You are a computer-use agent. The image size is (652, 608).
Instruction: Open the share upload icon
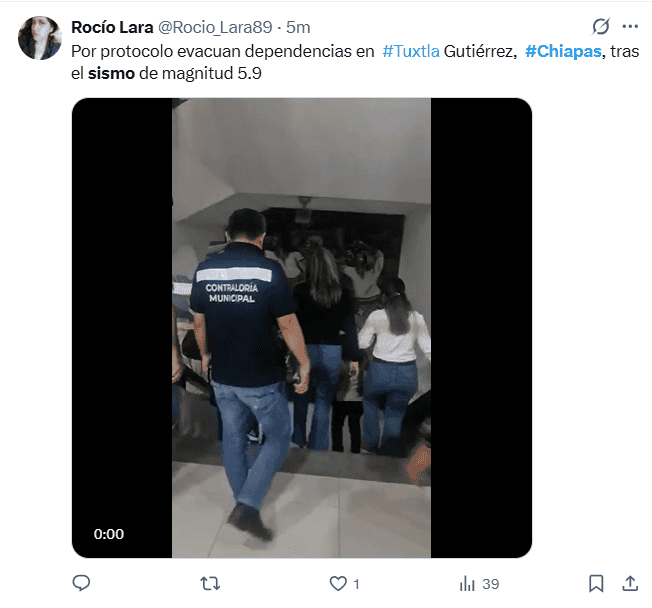(x=630, y=583)
